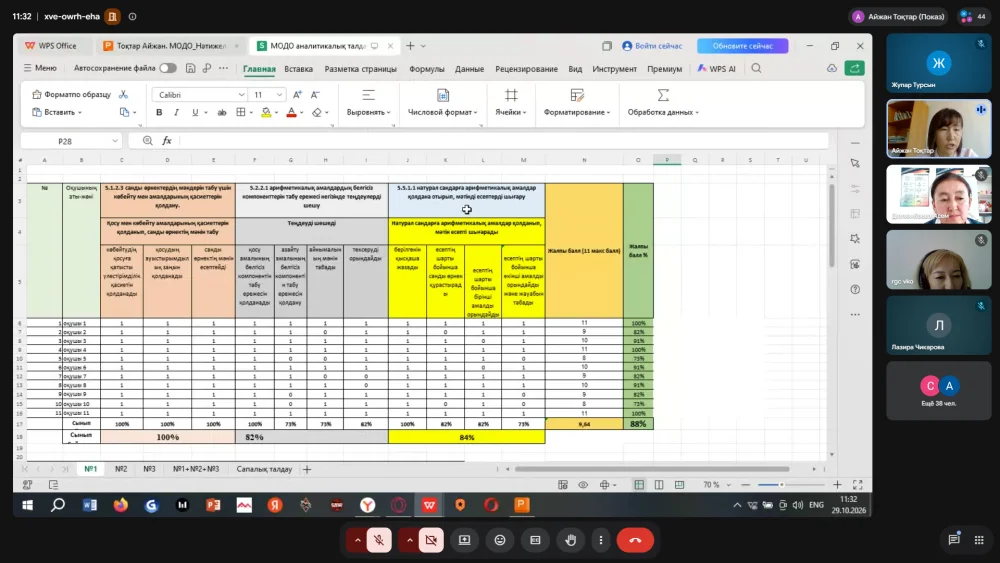Toggle the Meet camera button
Image resolution: width=1000 pixels, height=563 pixels.
tap(431, 540)
